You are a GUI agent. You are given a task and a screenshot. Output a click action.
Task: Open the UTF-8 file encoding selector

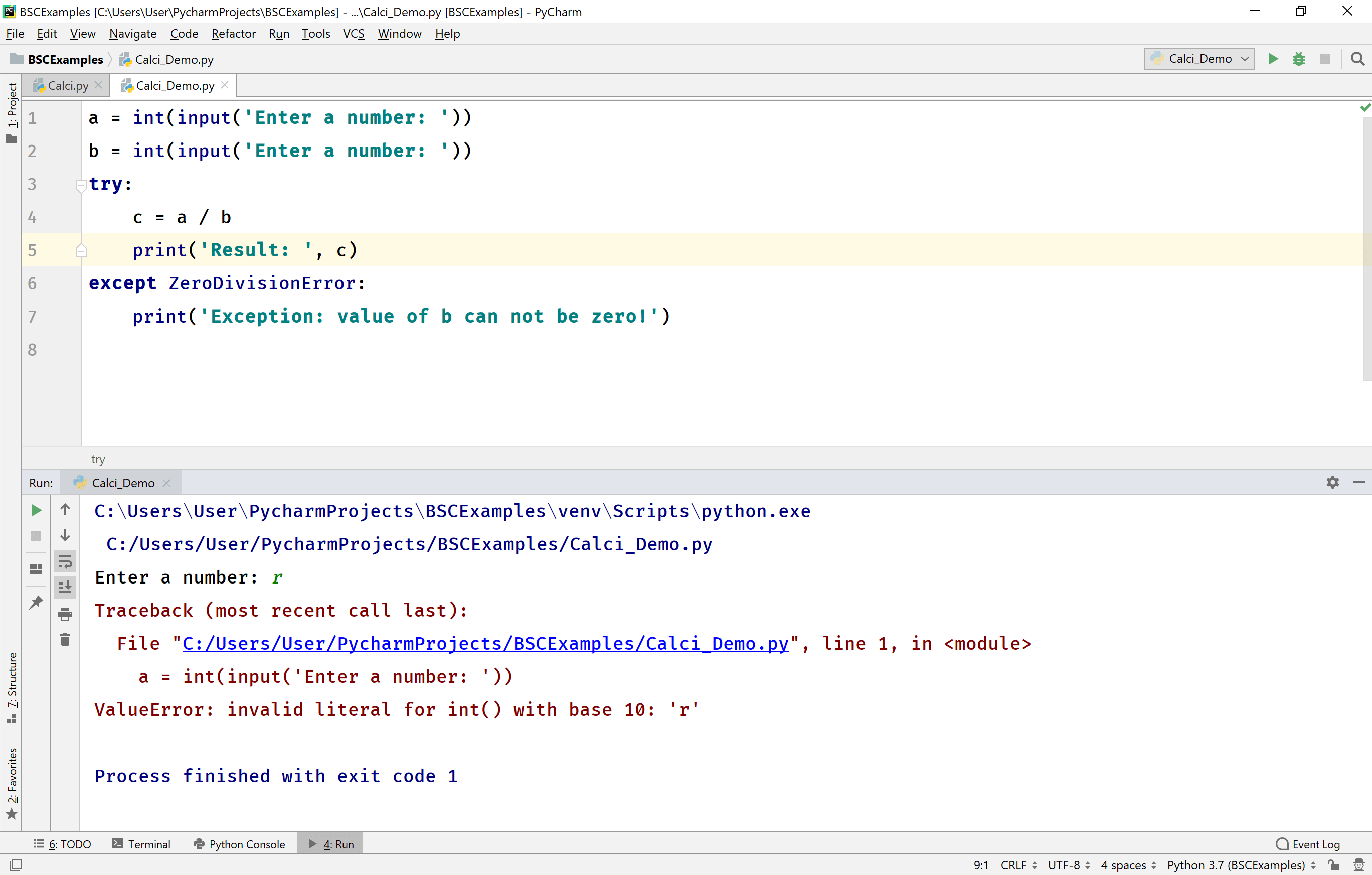tap(1067, 865)
